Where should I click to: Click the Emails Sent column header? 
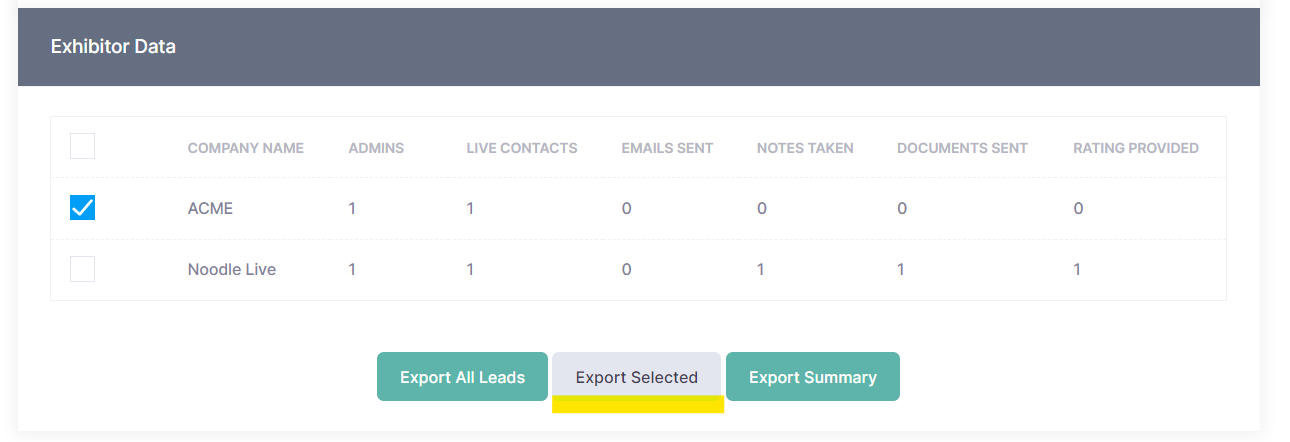coord(667,148)
